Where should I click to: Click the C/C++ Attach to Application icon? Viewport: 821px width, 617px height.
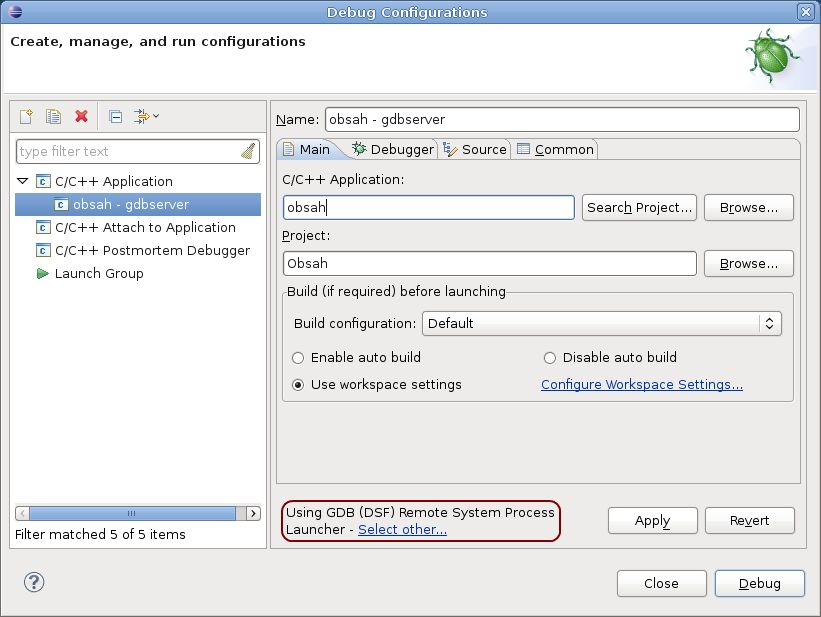(43, 227)
